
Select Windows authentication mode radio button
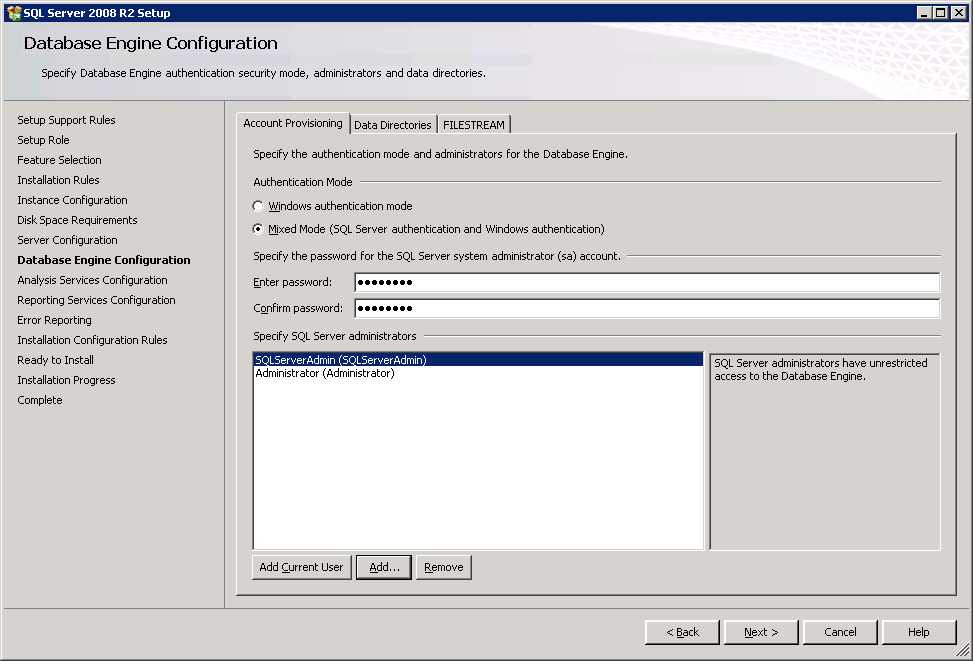[x=258, y=206]
